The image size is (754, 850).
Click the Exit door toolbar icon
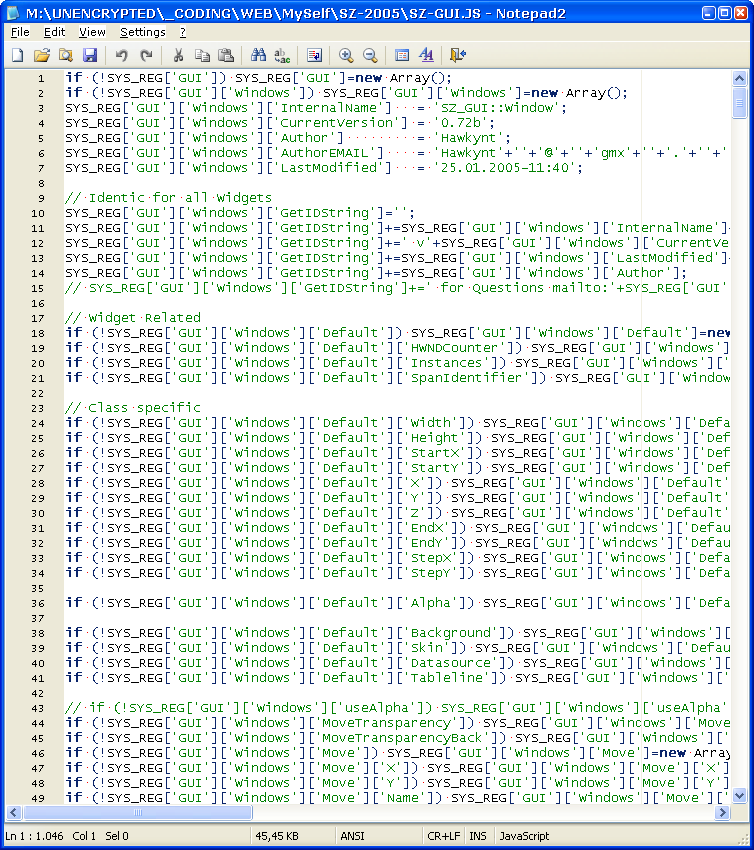pos(458,55)
